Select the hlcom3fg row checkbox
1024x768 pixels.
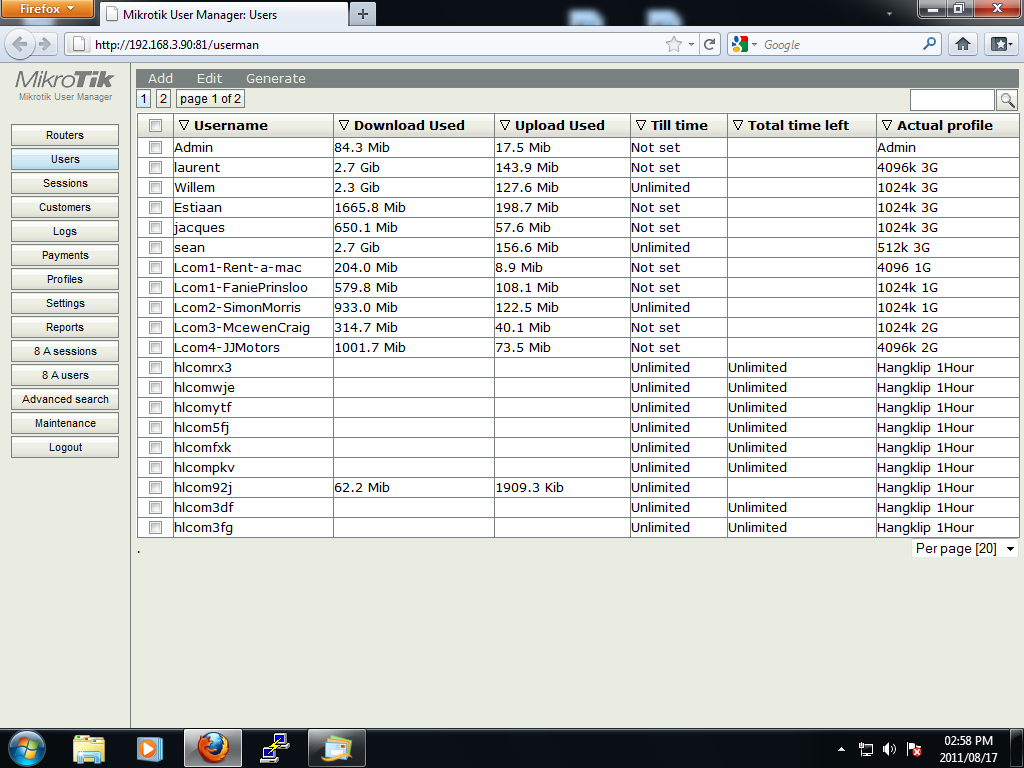pos(155,528)
